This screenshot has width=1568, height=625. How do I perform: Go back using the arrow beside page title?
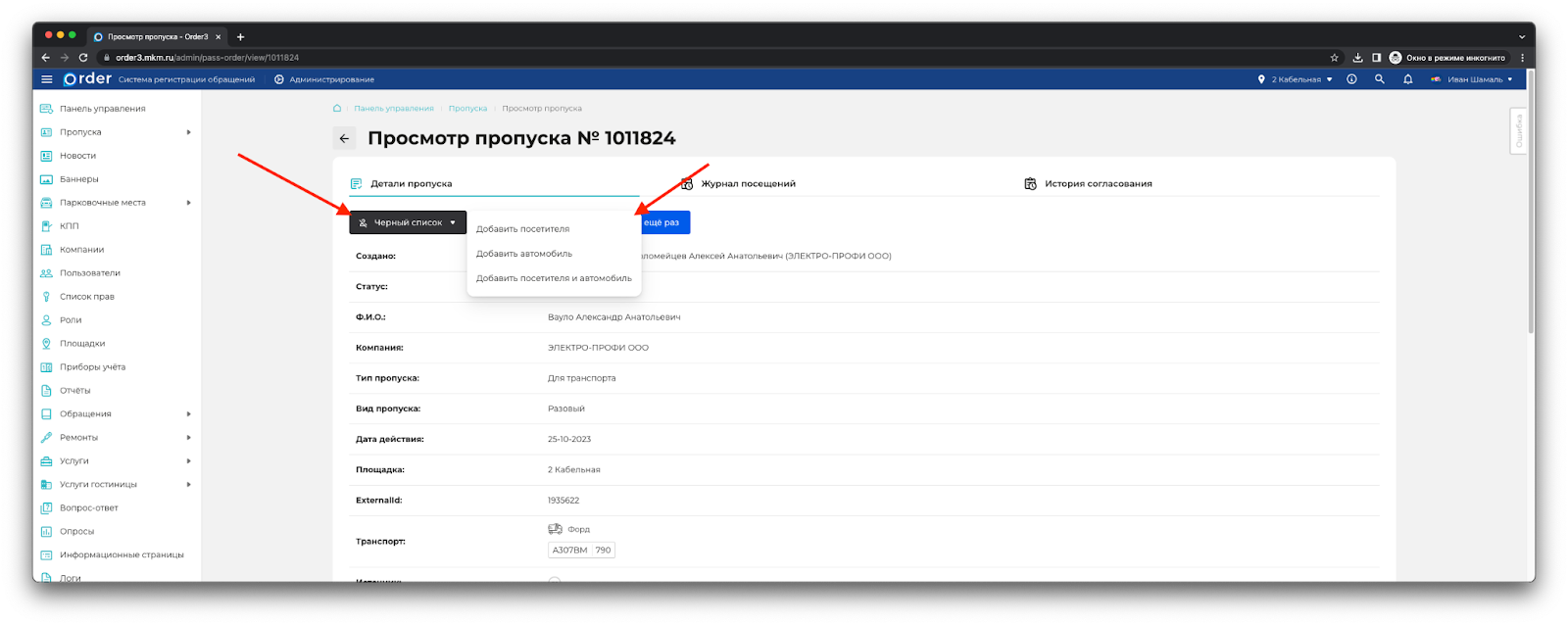pos(344,139)
